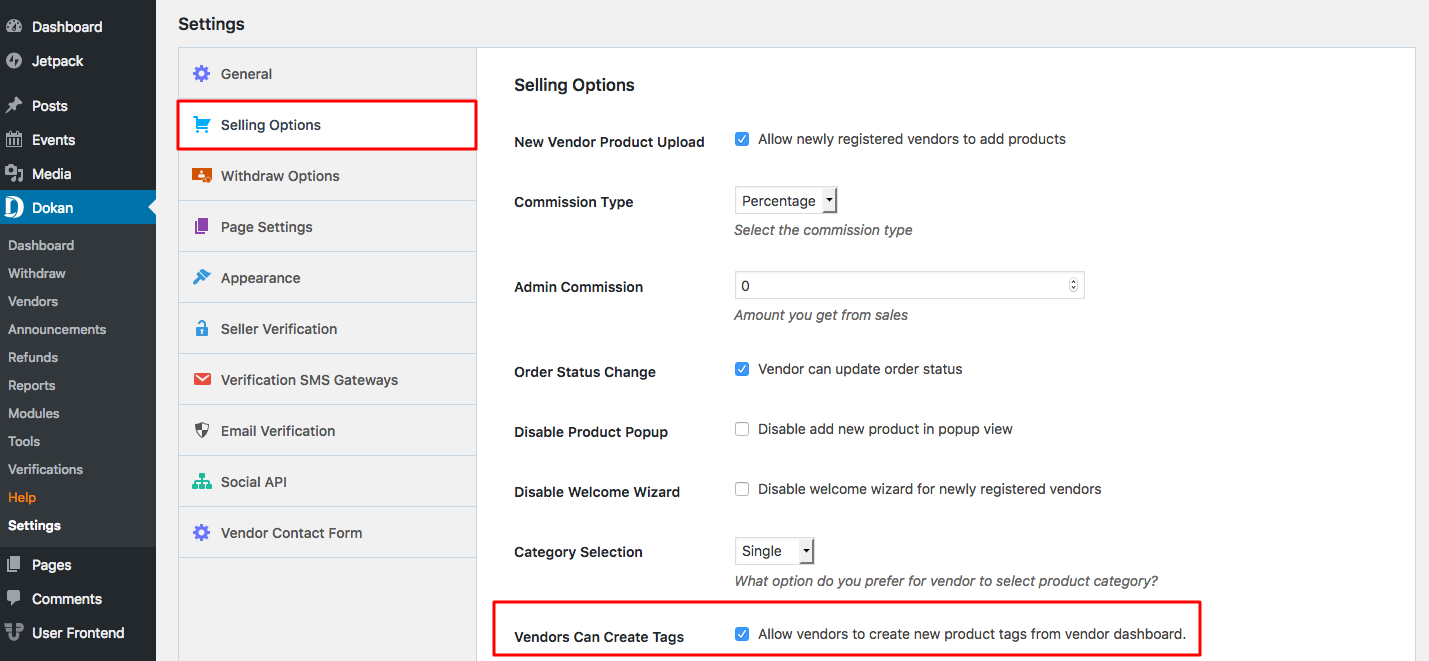The width and height of the screenshot is (1429, 661).
Task: Select the Selling Options tab
Action: click(328, 125)
